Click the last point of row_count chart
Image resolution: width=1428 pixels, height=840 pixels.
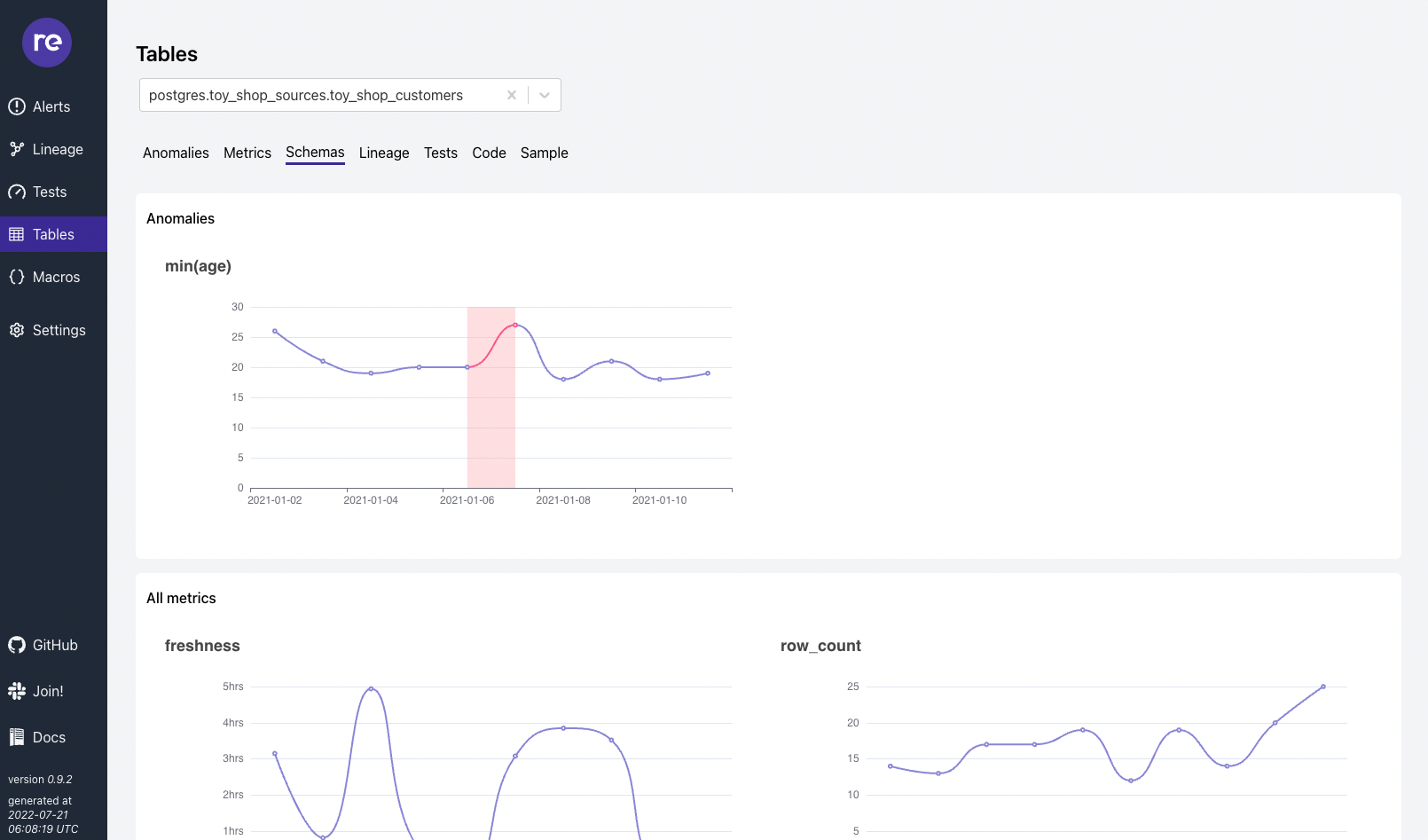pyautogui.click(x=1323, y=687)
